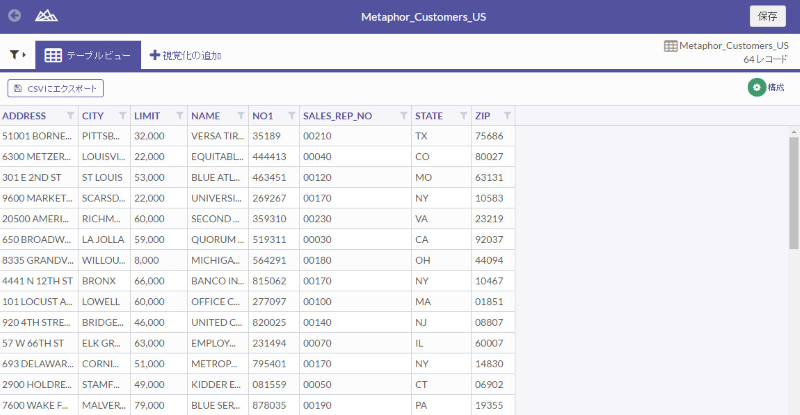
Task: Open filter on NAME column
Action: pos(240,116)
